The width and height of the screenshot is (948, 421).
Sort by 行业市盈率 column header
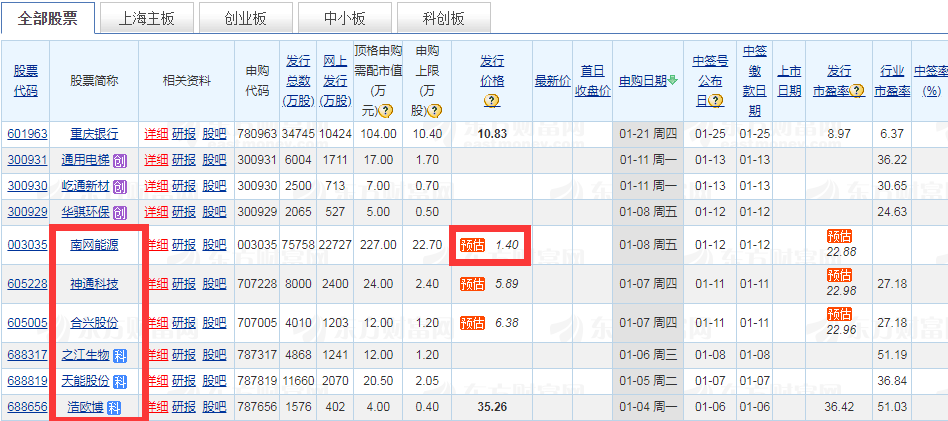pos(892,81)
